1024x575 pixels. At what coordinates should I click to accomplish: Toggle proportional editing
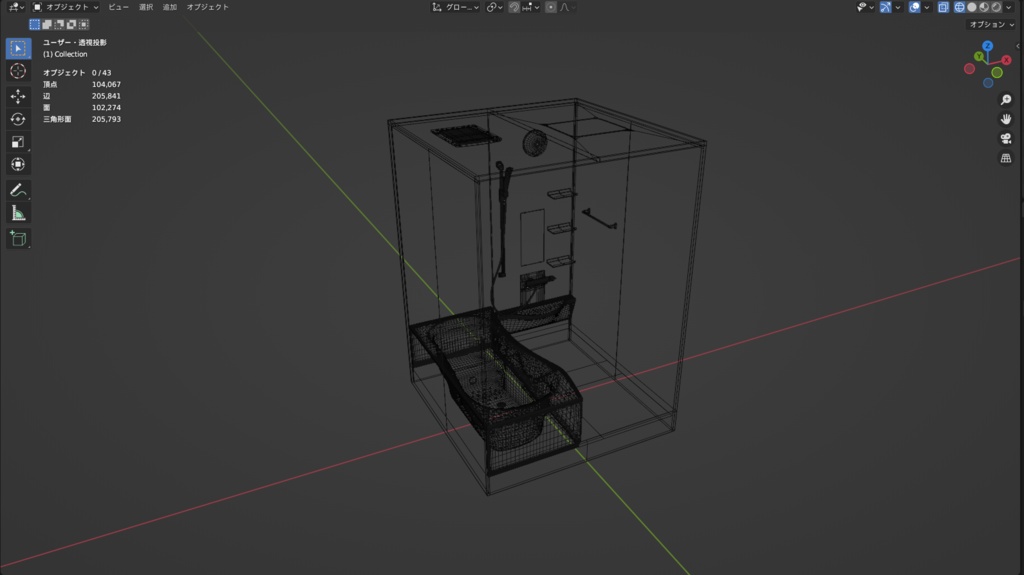click(551, 7)
